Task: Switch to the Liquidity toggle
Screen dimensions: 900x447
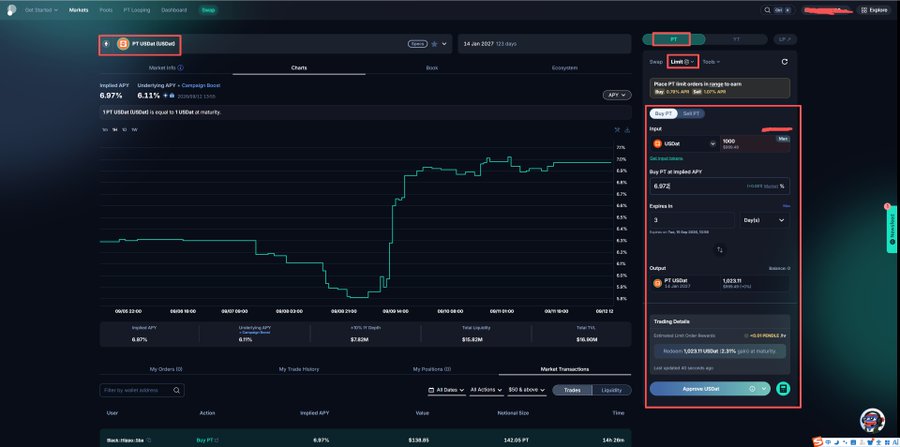Action: pos(612,390)
